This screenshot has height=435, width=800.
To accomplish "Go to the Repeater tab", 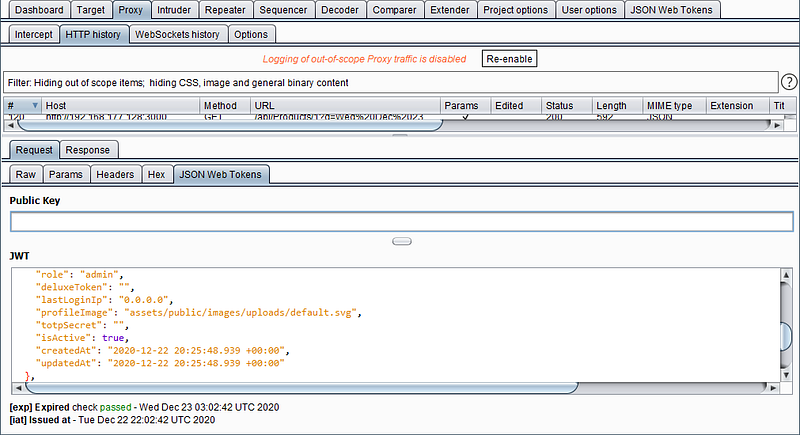I will click(225, 10).
